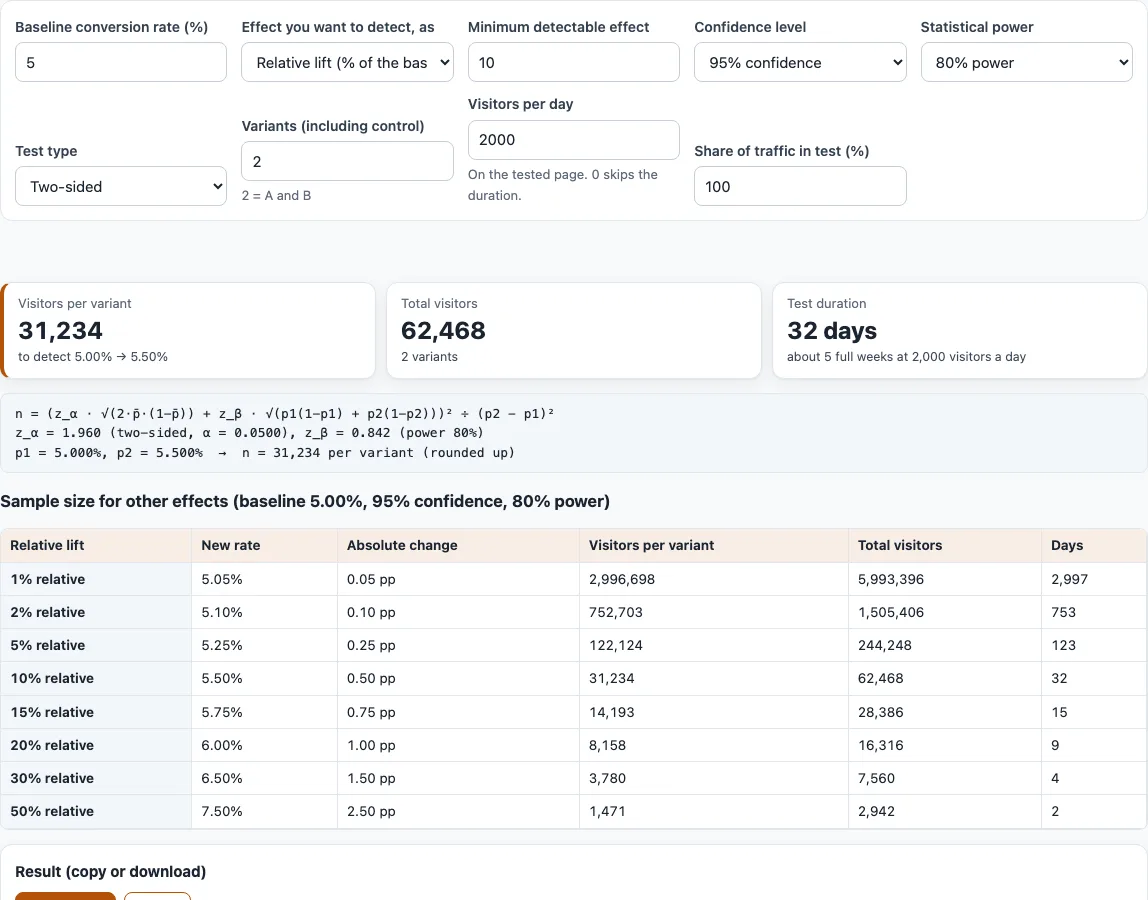Focus the Minimum detectable effect field
1148x900 pixels.
coord(573,62)
